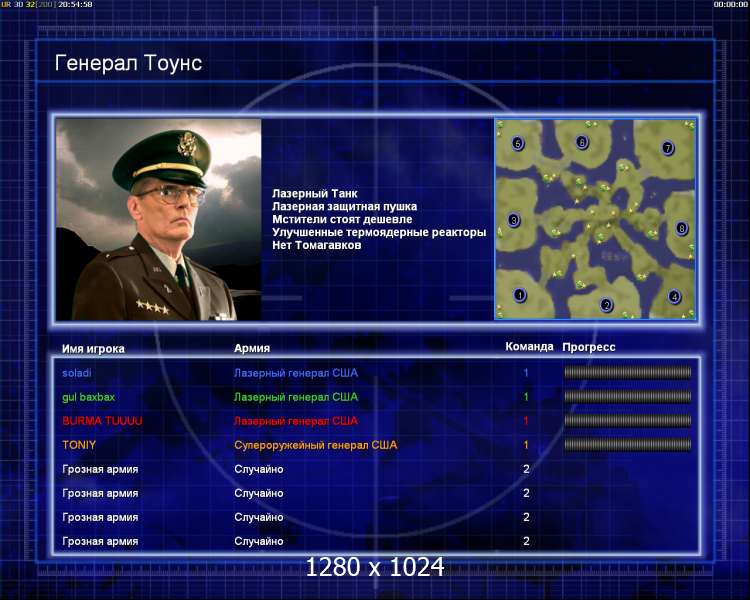
Task: Click player name BURMA TUUUU
Action: click(x=102, y=421)
